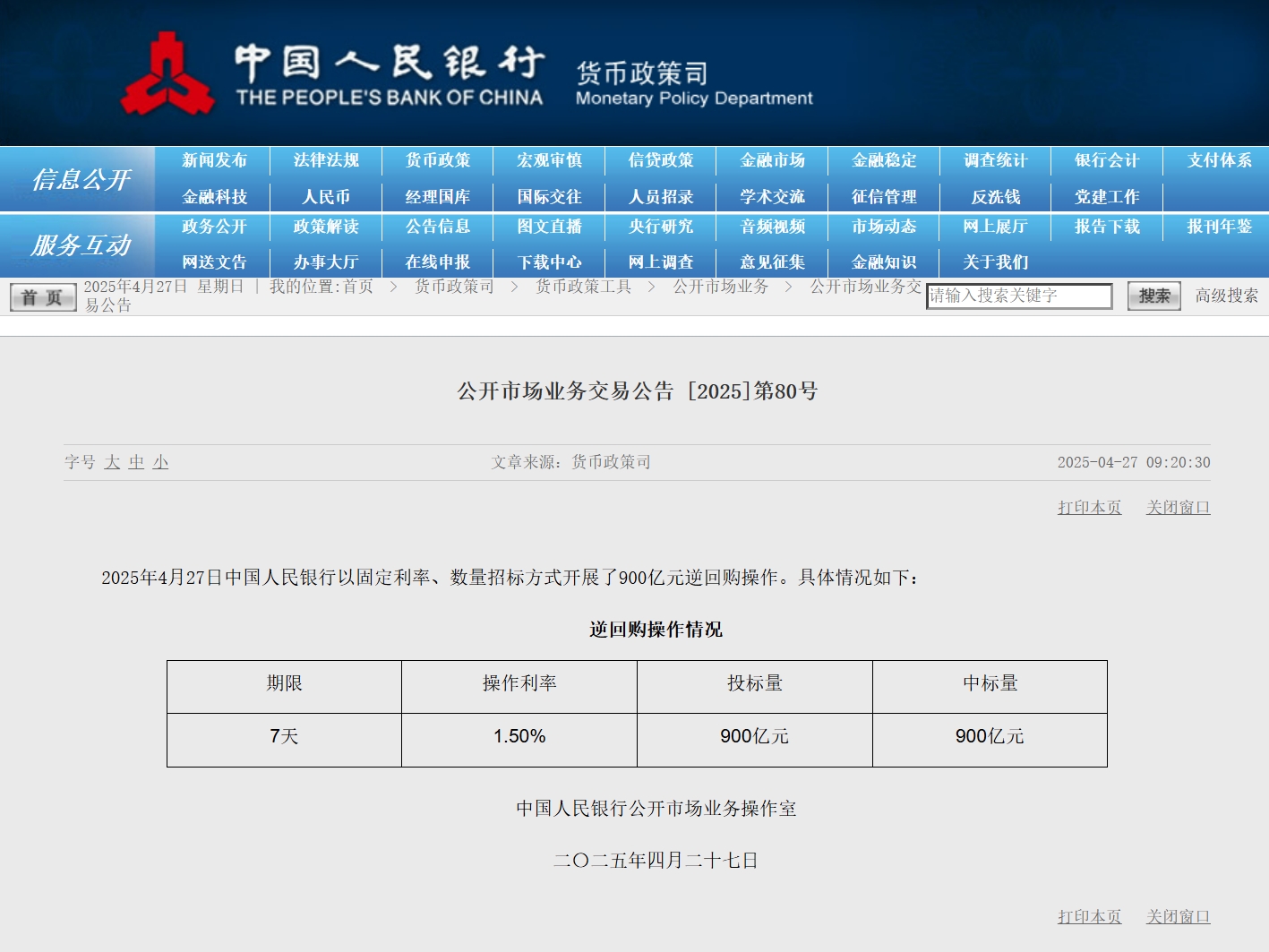Click the 7天 term cell
Screen dimensions: 1269x952
pos(284,740)
